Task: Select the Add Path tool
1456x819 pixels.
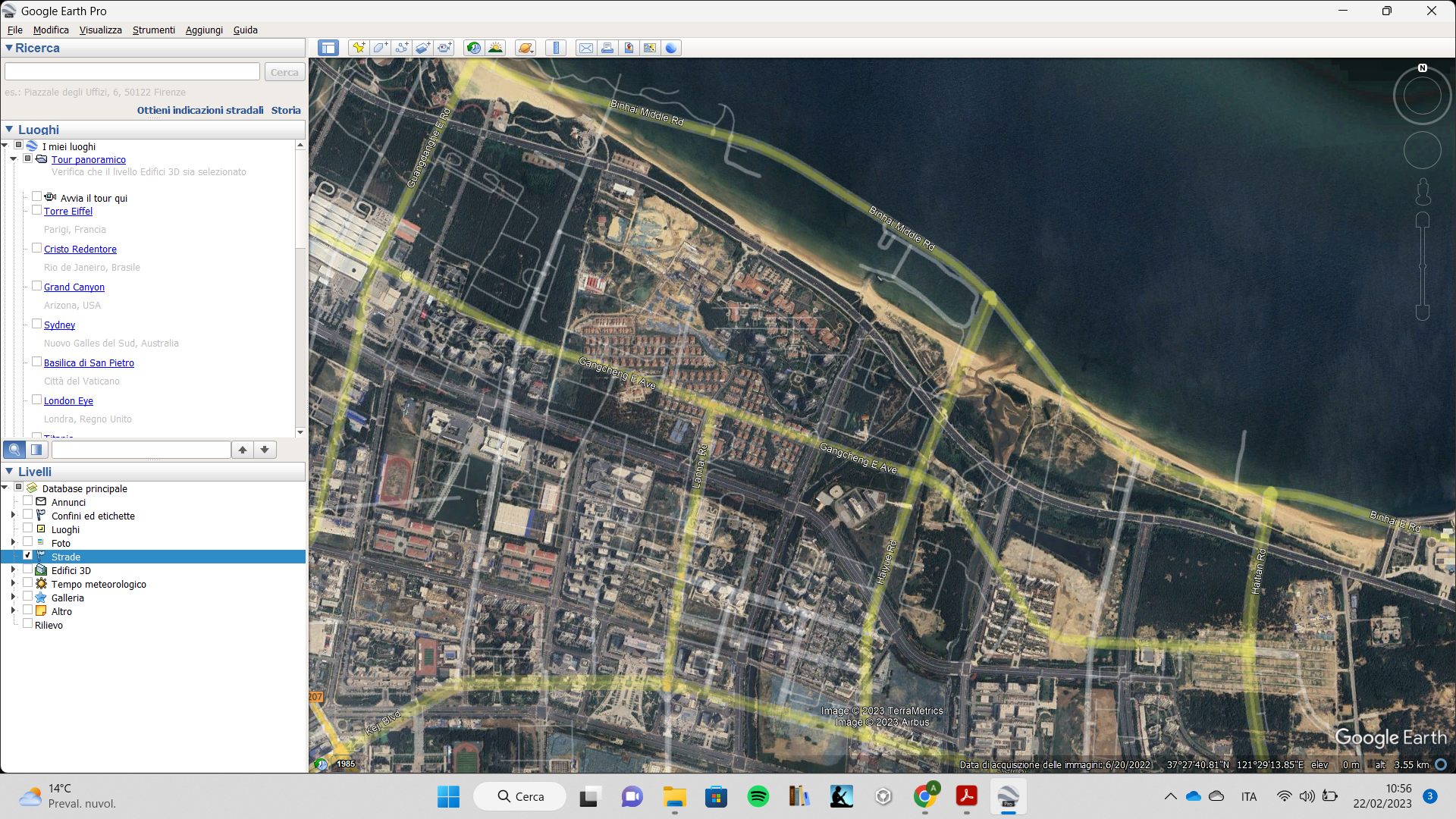Action: point(401,48)
